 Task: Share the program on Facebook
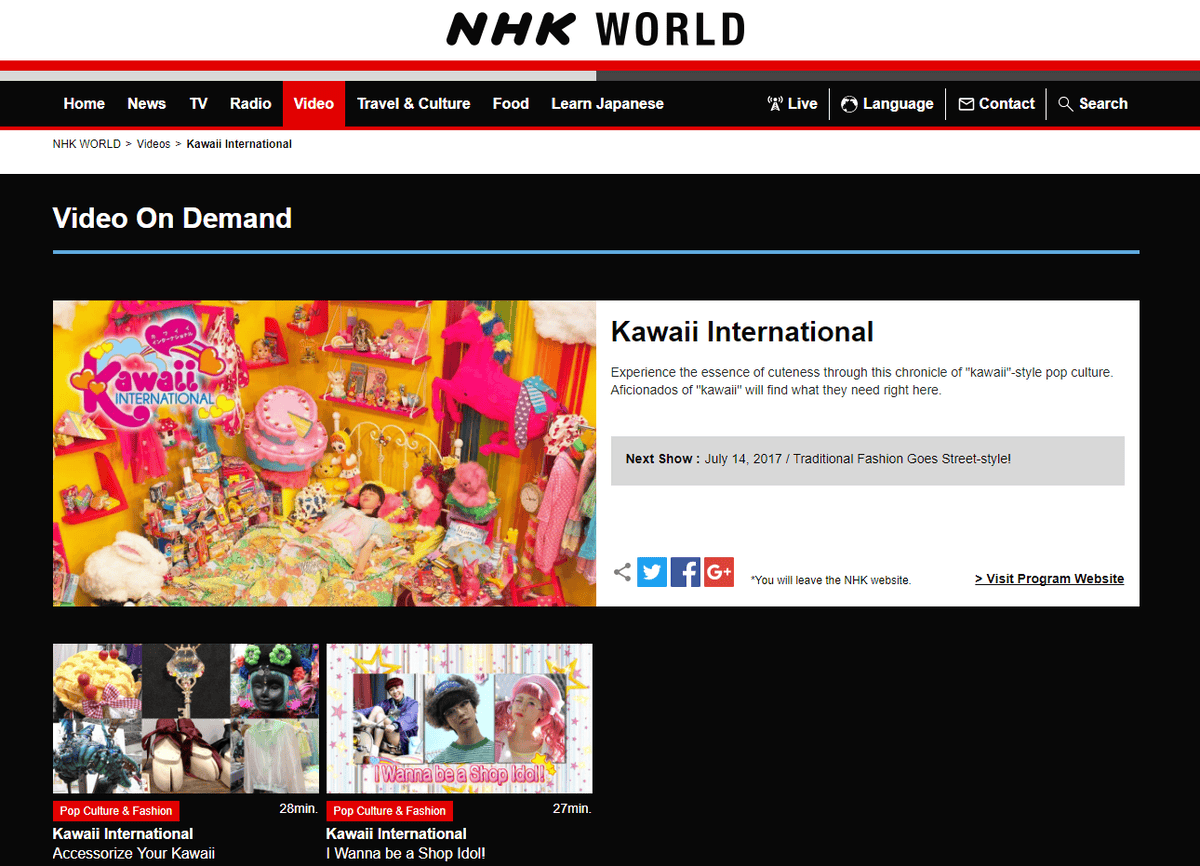tap(685, 572)
